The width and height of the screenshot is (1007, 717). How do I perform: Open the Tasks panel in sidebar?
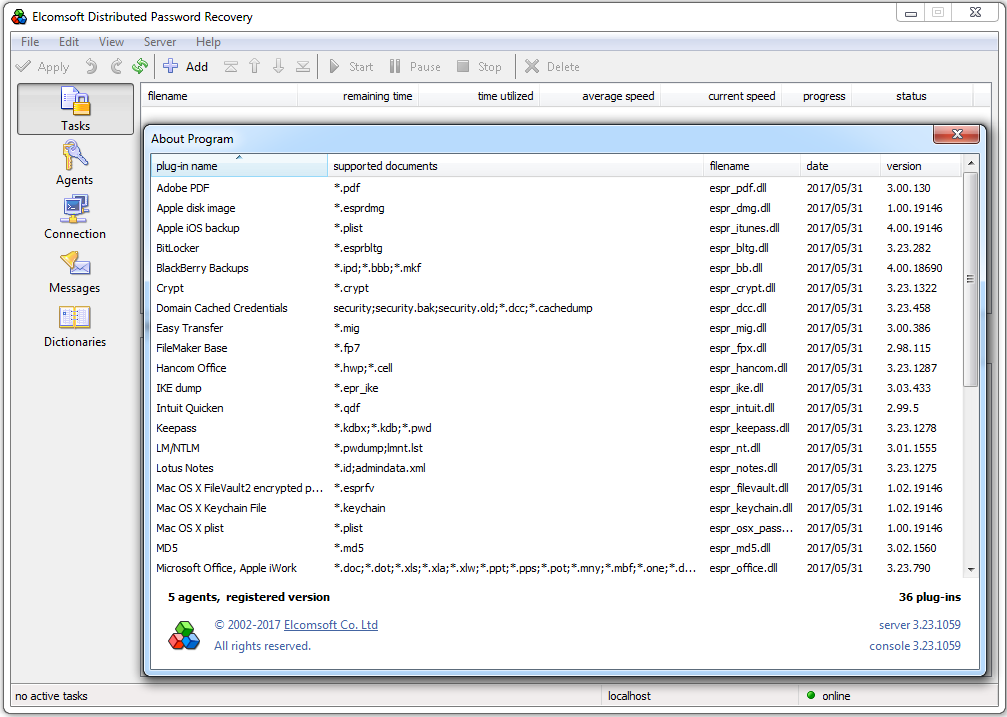pyautogui.click(x=75, y=109)
